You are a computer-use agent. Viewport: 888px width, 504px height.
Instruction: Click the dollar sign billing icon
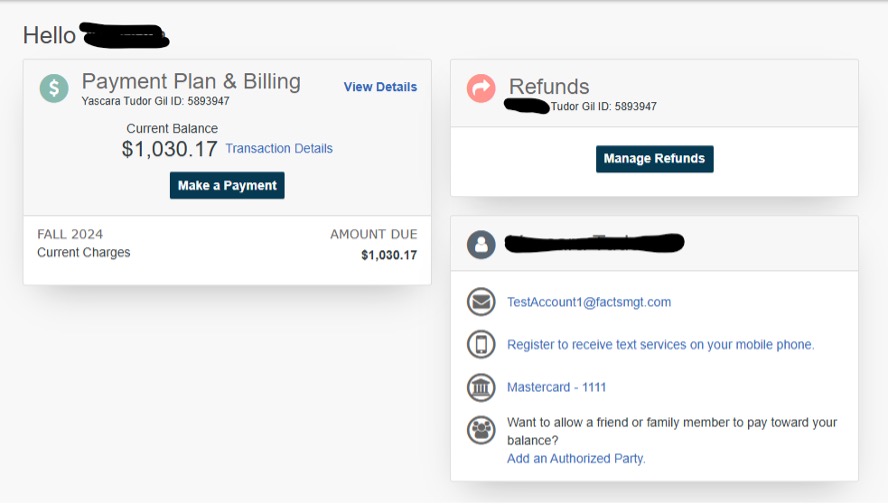tap(54, 88)
